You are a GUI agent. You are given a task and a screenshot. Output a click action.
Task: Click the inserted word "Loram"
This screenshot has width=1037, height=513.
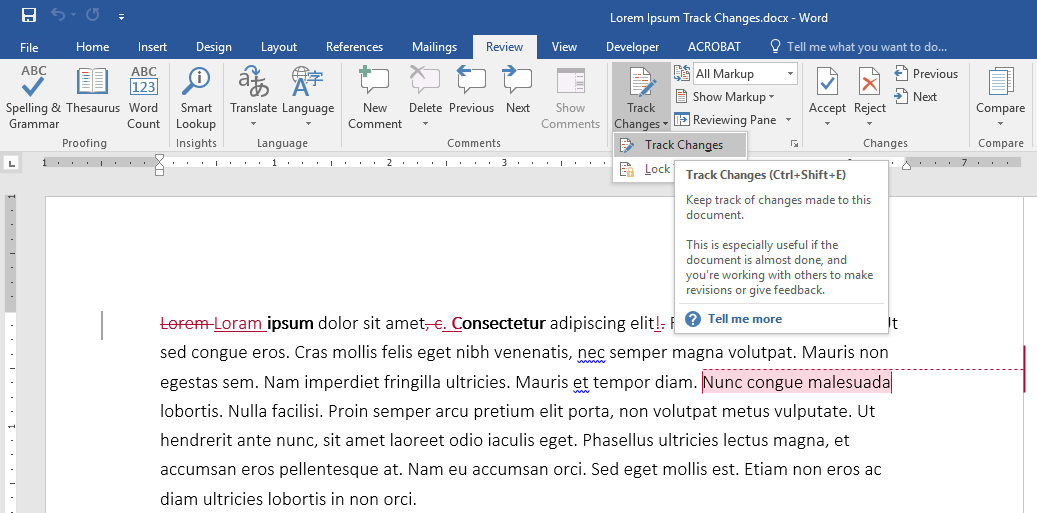[x=238, y=323]
